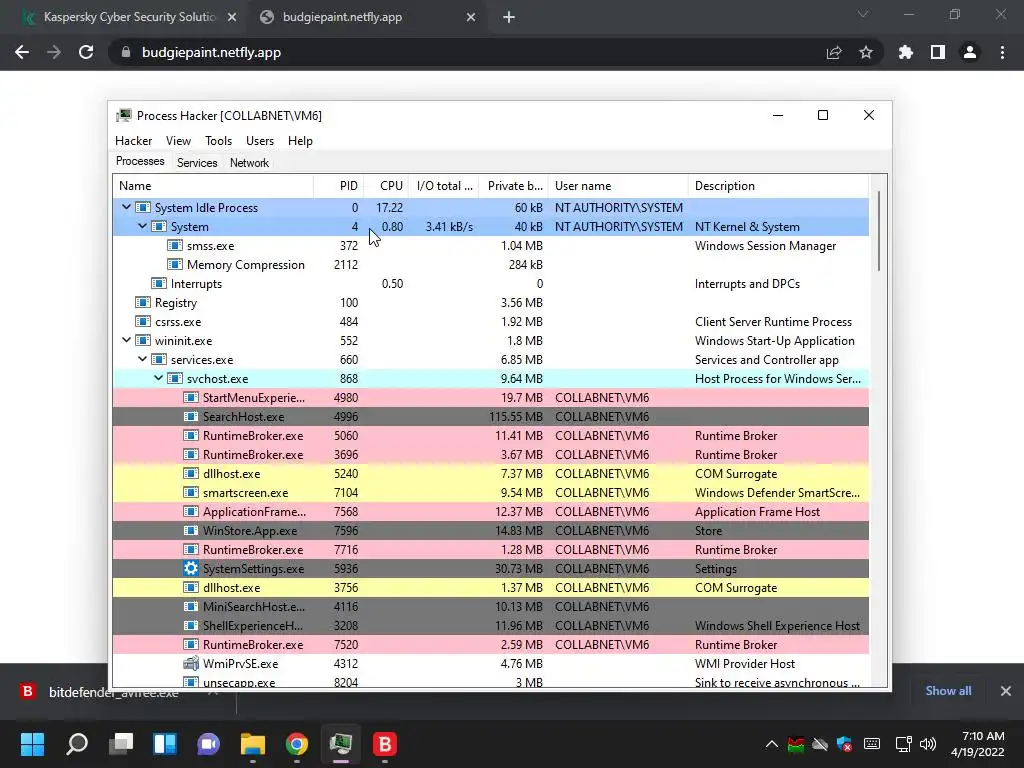Screen dimensions: 1024x768
Task: Select the dllhost.exe PID 5240 row
Action: 490,473
